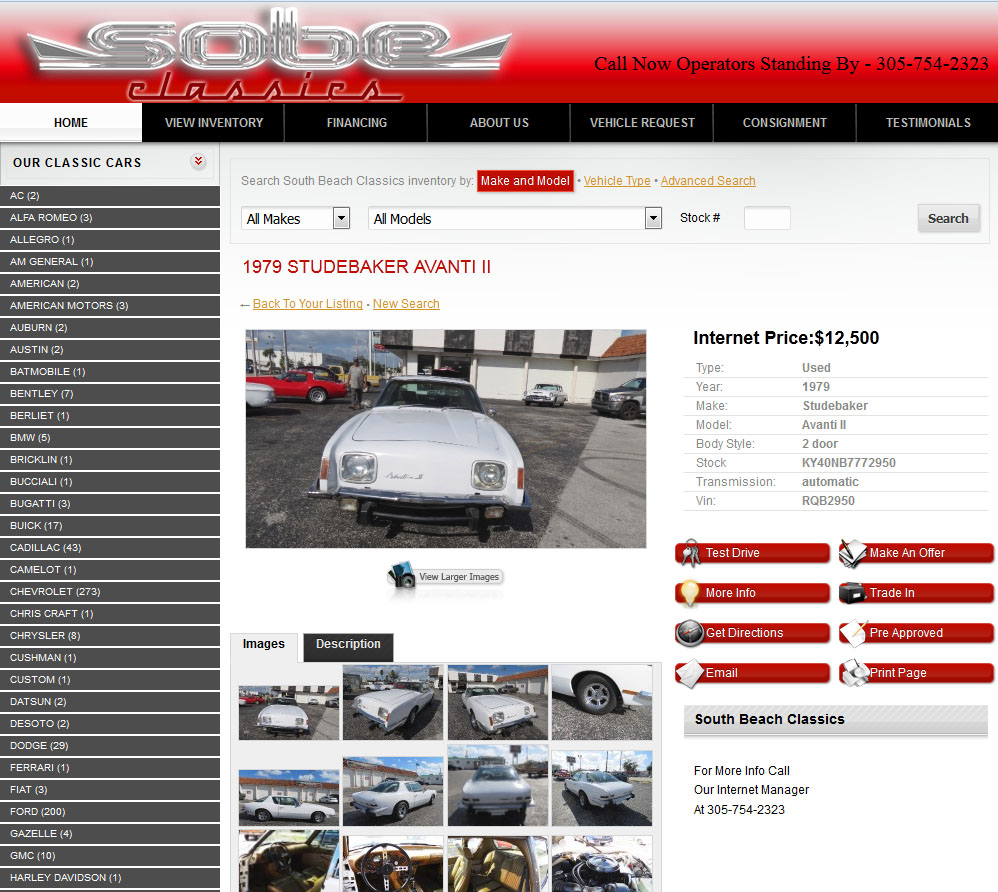
Task: Open the All Makes dropdown
Action: pyautogui.click(x=341, y=218)
